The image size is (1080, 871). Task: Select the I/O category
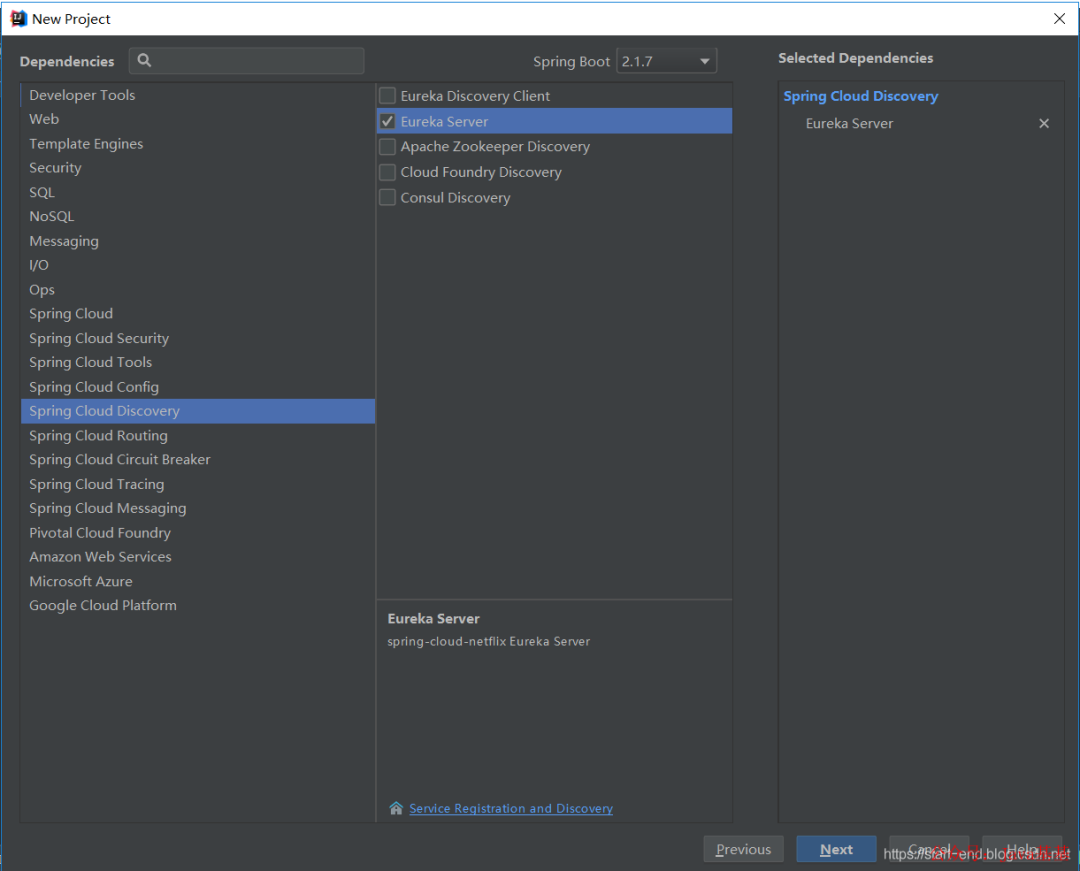(198, 265)
